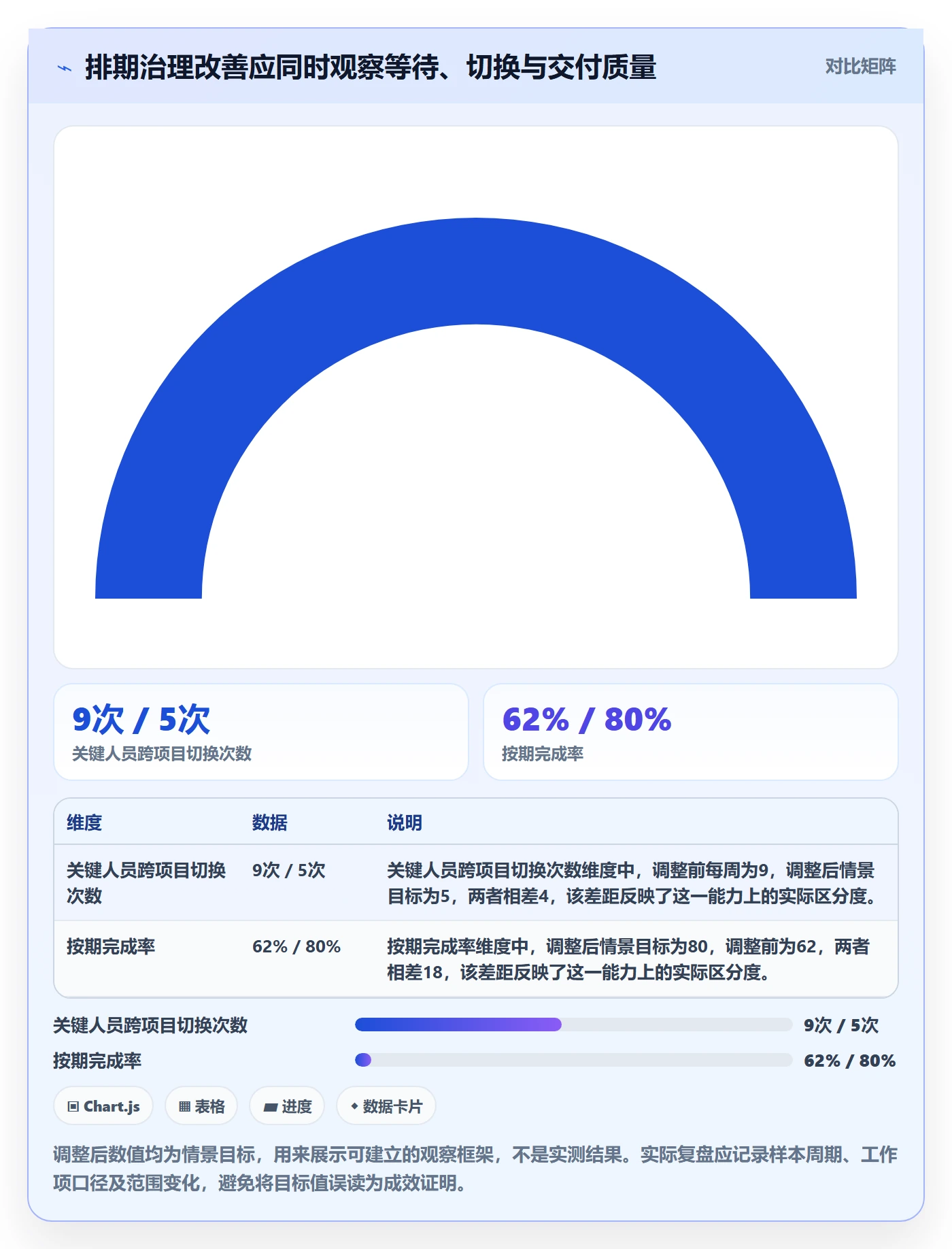Select the heading 排期治理改善应同时观察等待、切换与交付质量

371,67
